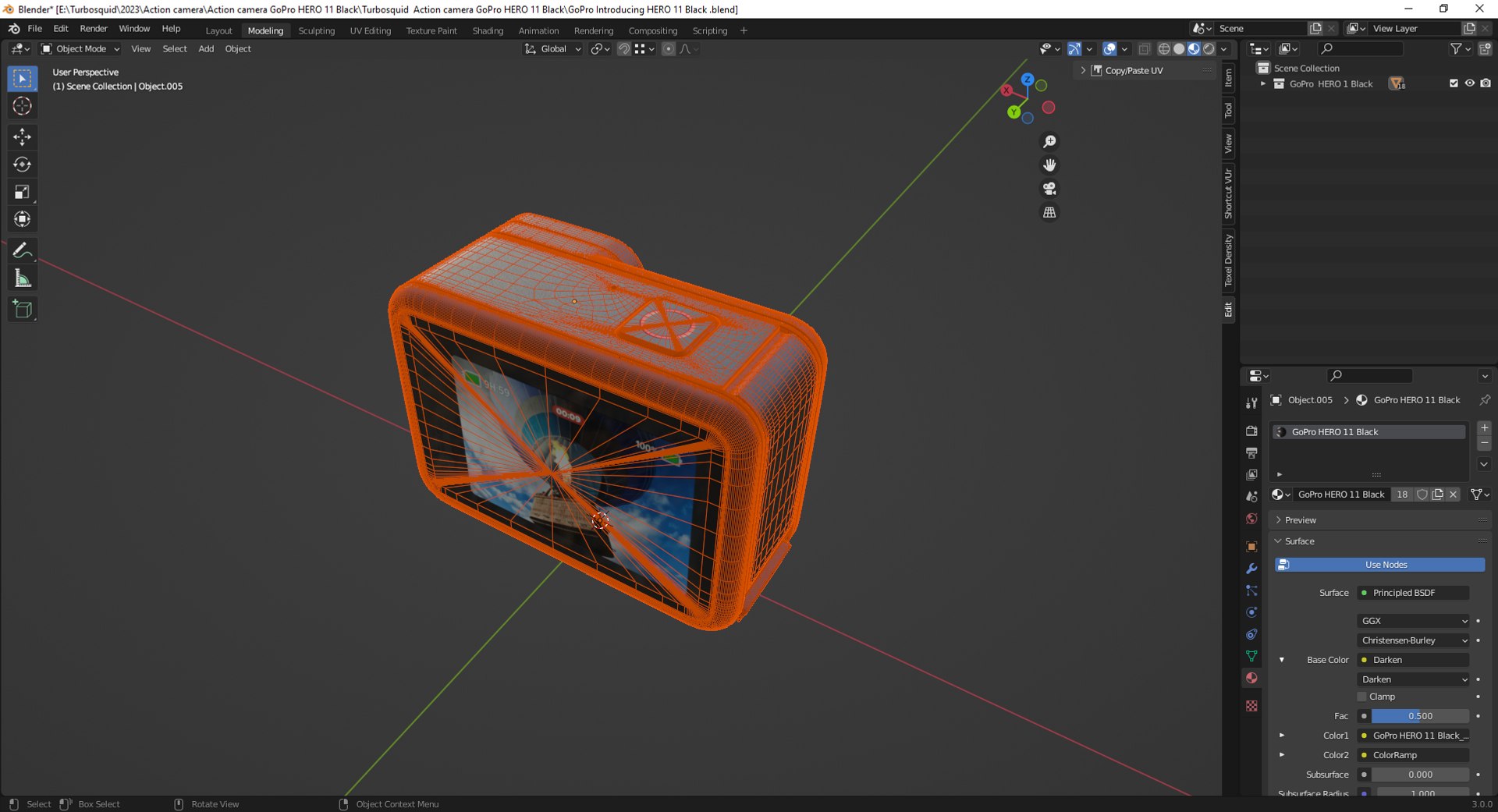Remove material slot minus button
This screenshot has height=812, width=1498.
pos(1484,443)
